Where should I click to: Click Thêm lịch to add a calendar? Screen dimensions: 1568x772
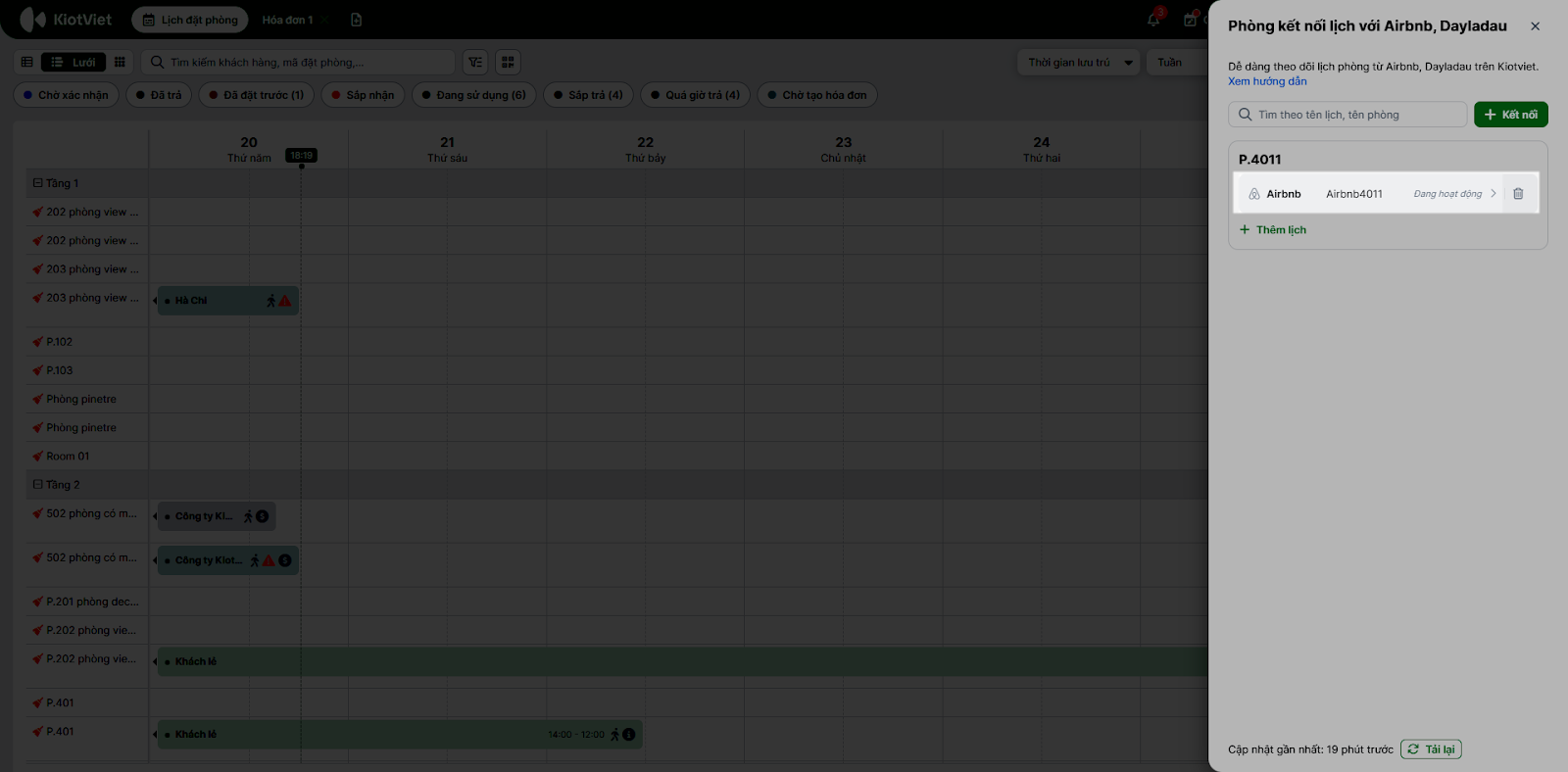tap(1273, 230)
